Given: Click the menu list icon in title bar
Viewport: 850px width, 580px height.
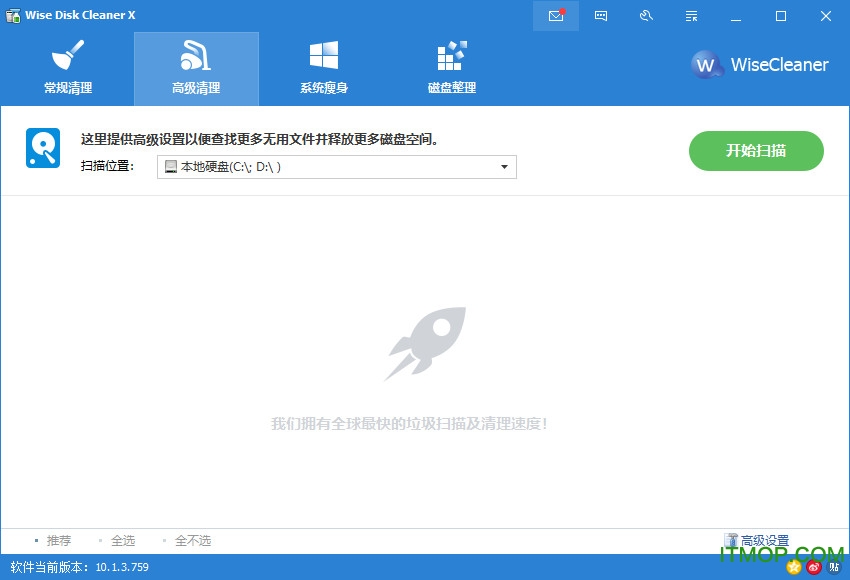Looking at the screenshot, I should coord(691,16).
